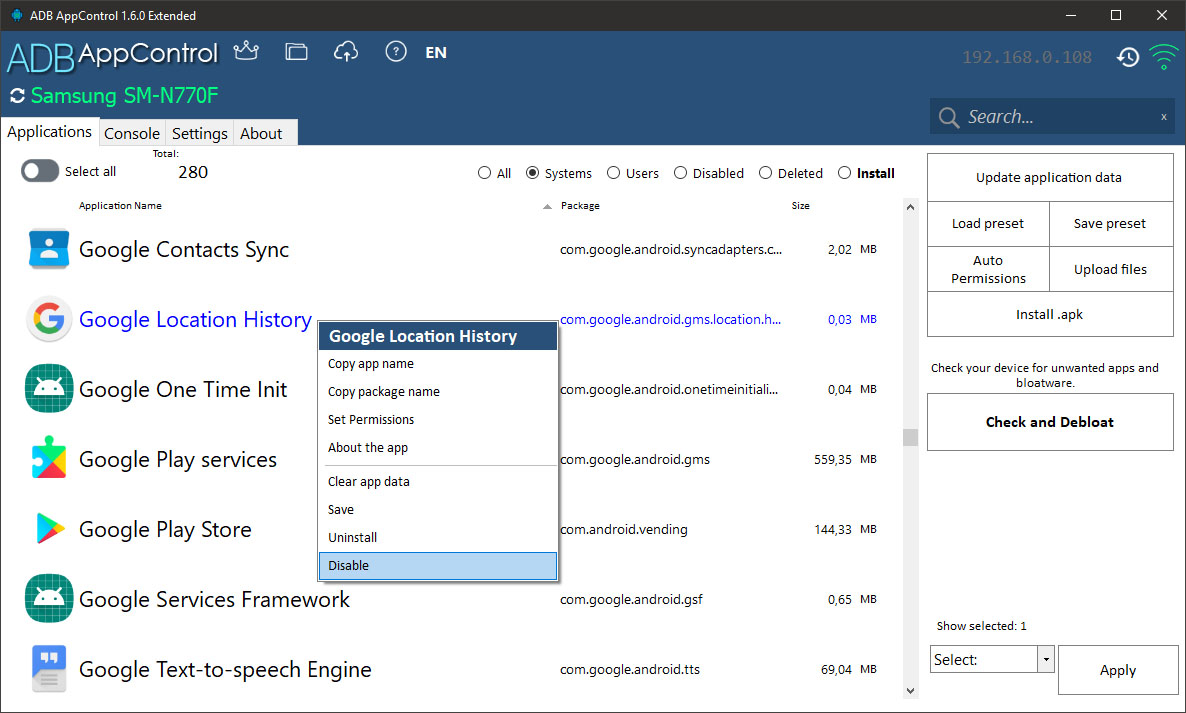The width and height of the screenshot is (1186, 713).
Task: Click the Google Play Store app icon
Action: coord(49,529)
